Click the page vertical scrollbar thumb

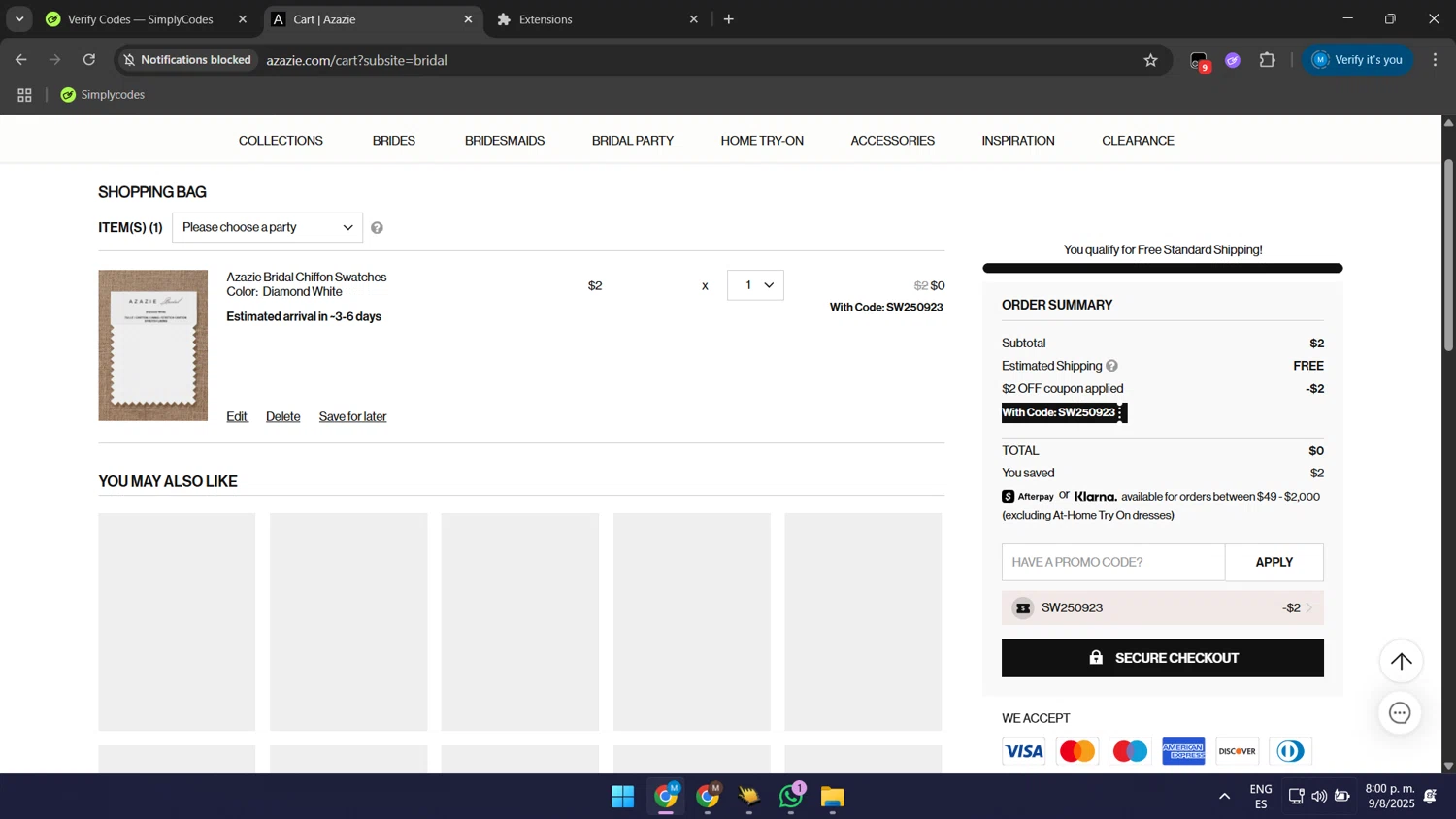pos(1448,254)
